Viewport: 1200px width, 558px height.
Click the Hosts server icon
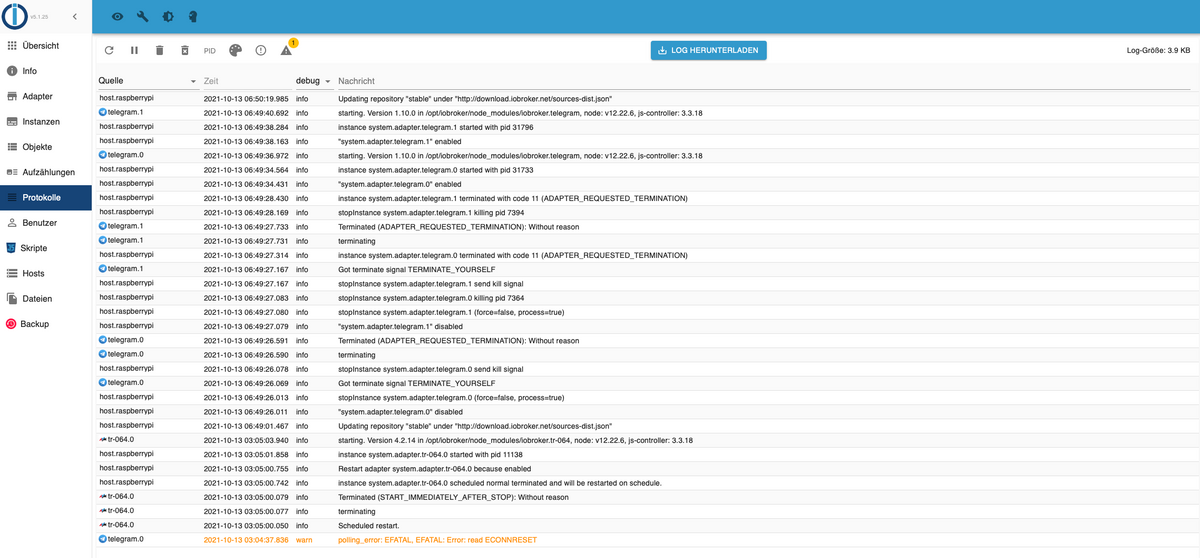click(x=12, y=273)
